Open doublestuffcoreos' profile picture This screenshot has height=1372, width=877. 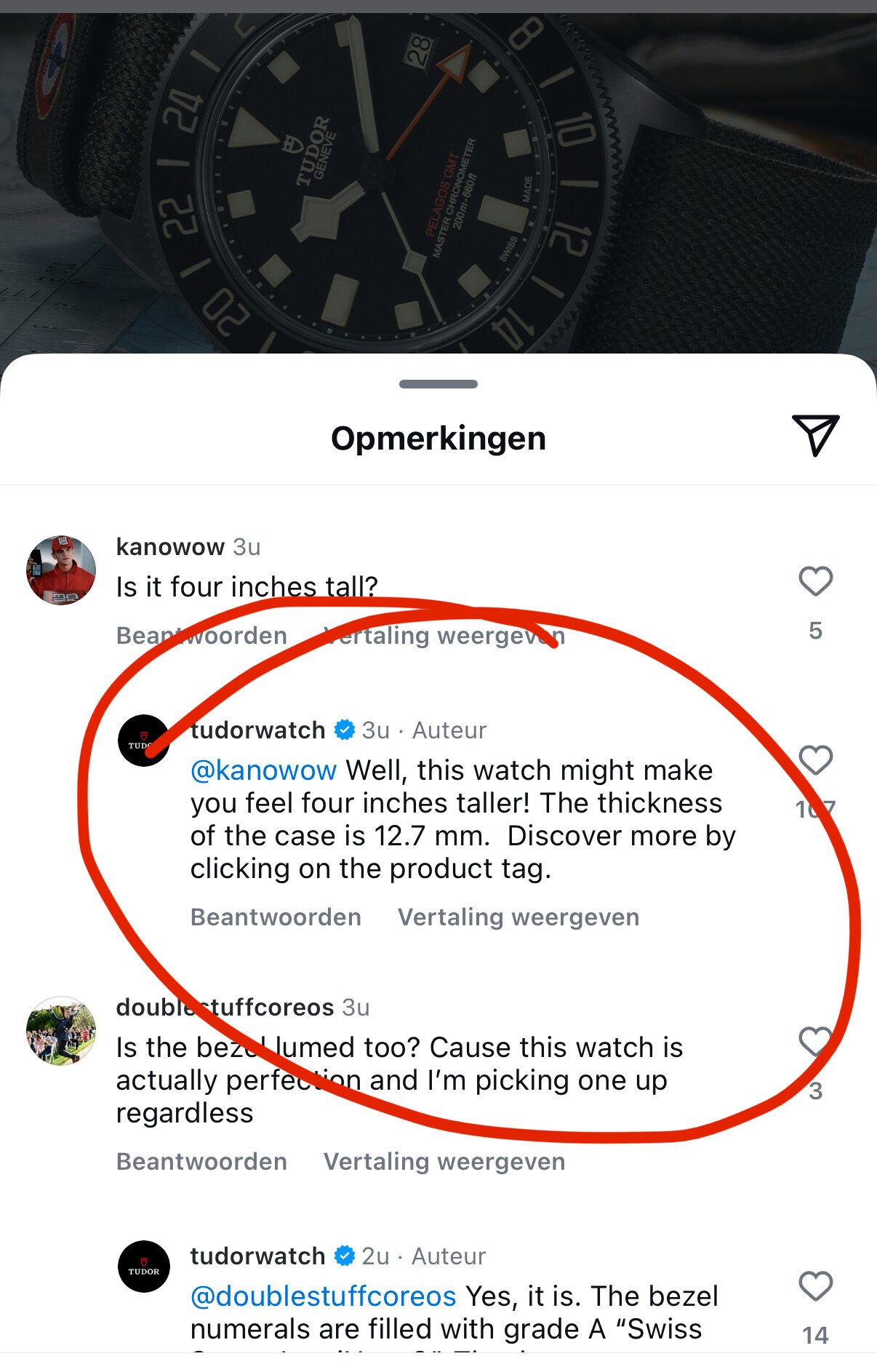click(61, 1031)
